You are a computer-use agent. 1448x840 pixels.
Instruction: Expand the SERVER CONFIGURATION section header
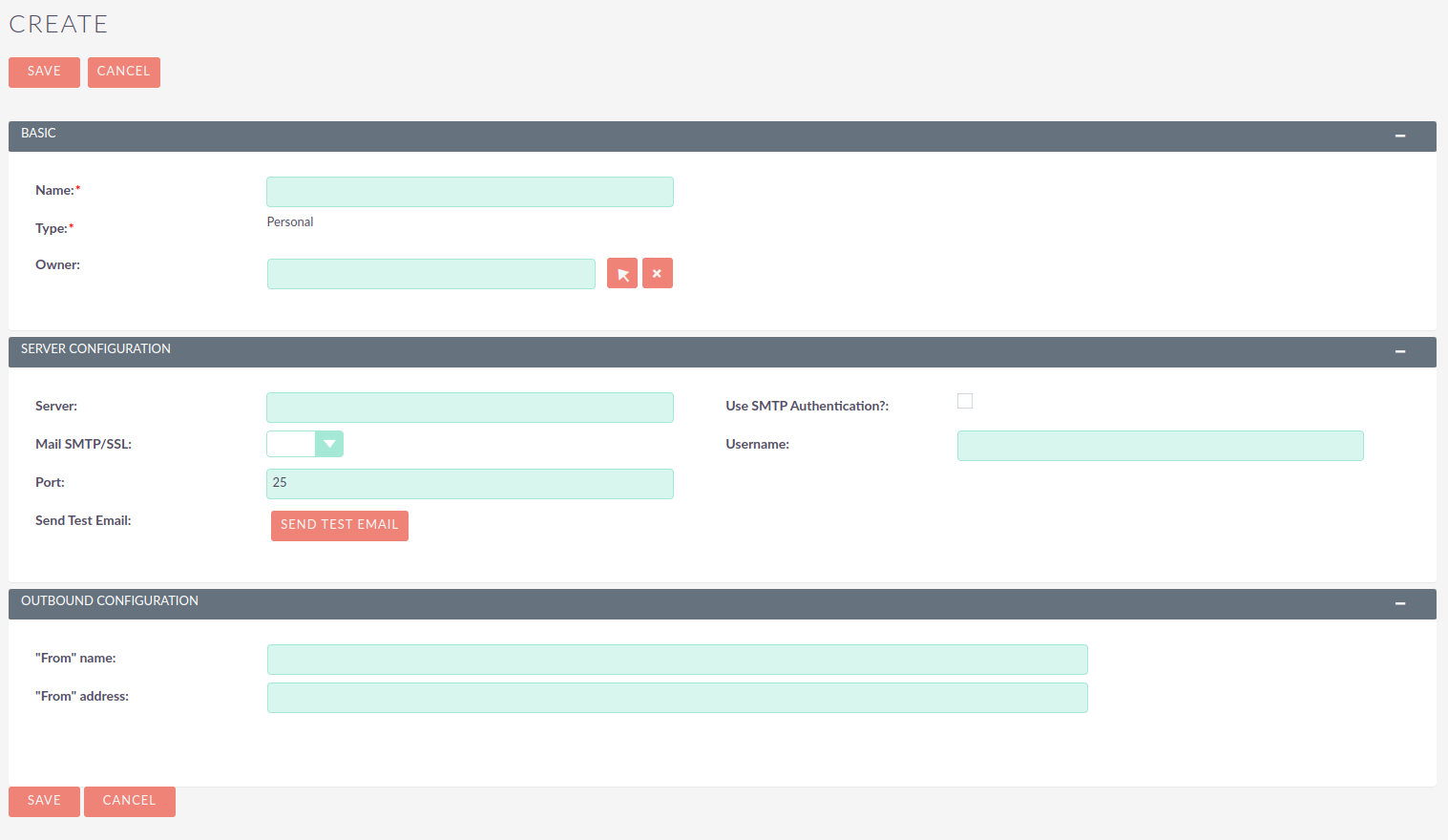95,350
